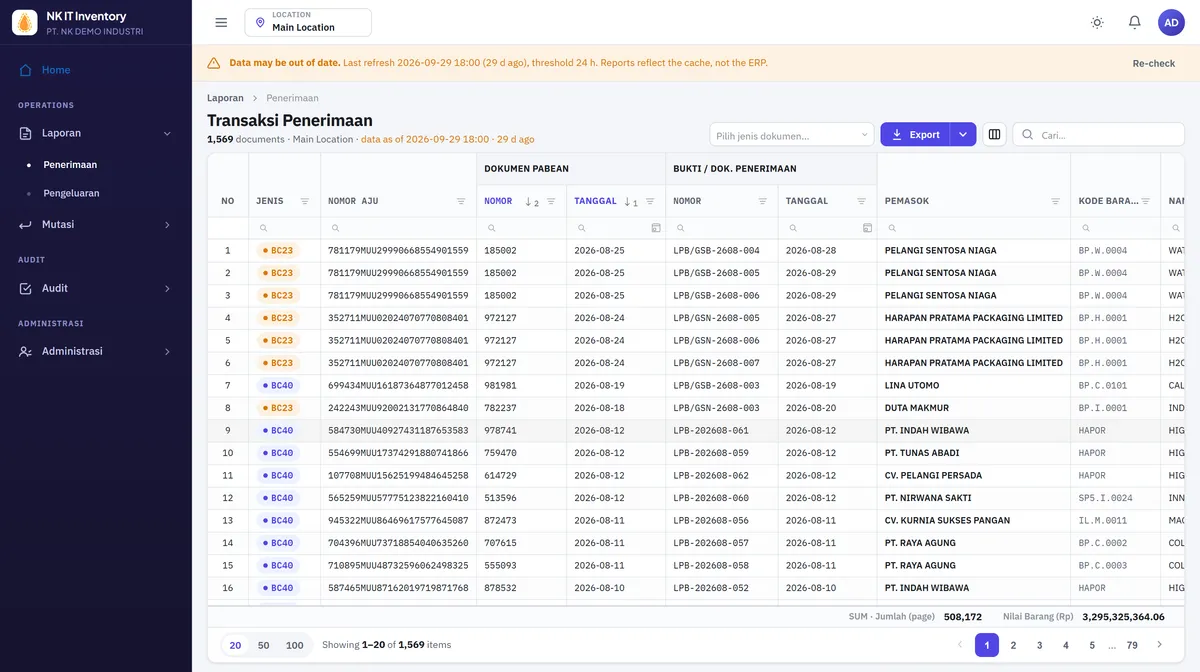Open the Export options dropdown arrow
1200x672 pixels.
pyautogui.click(x=963, y=135)
